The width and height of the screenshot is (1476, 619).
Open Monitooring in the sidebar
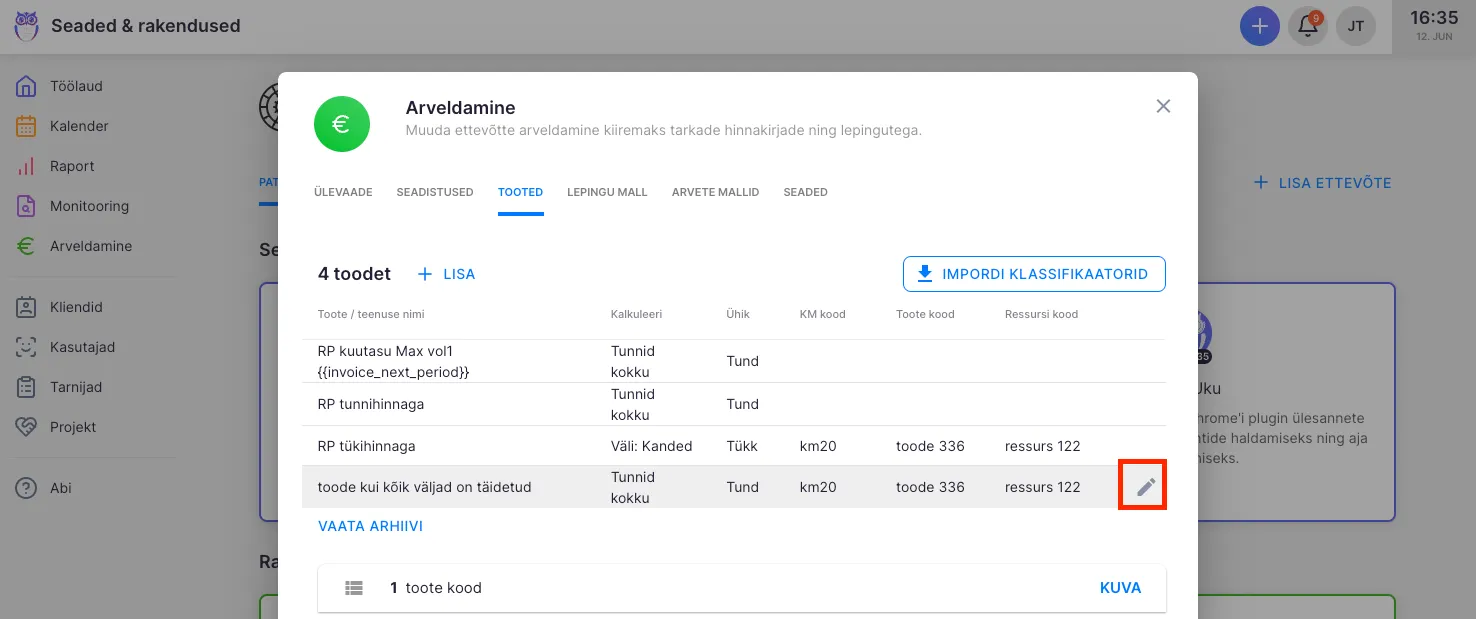coord(89,206)
